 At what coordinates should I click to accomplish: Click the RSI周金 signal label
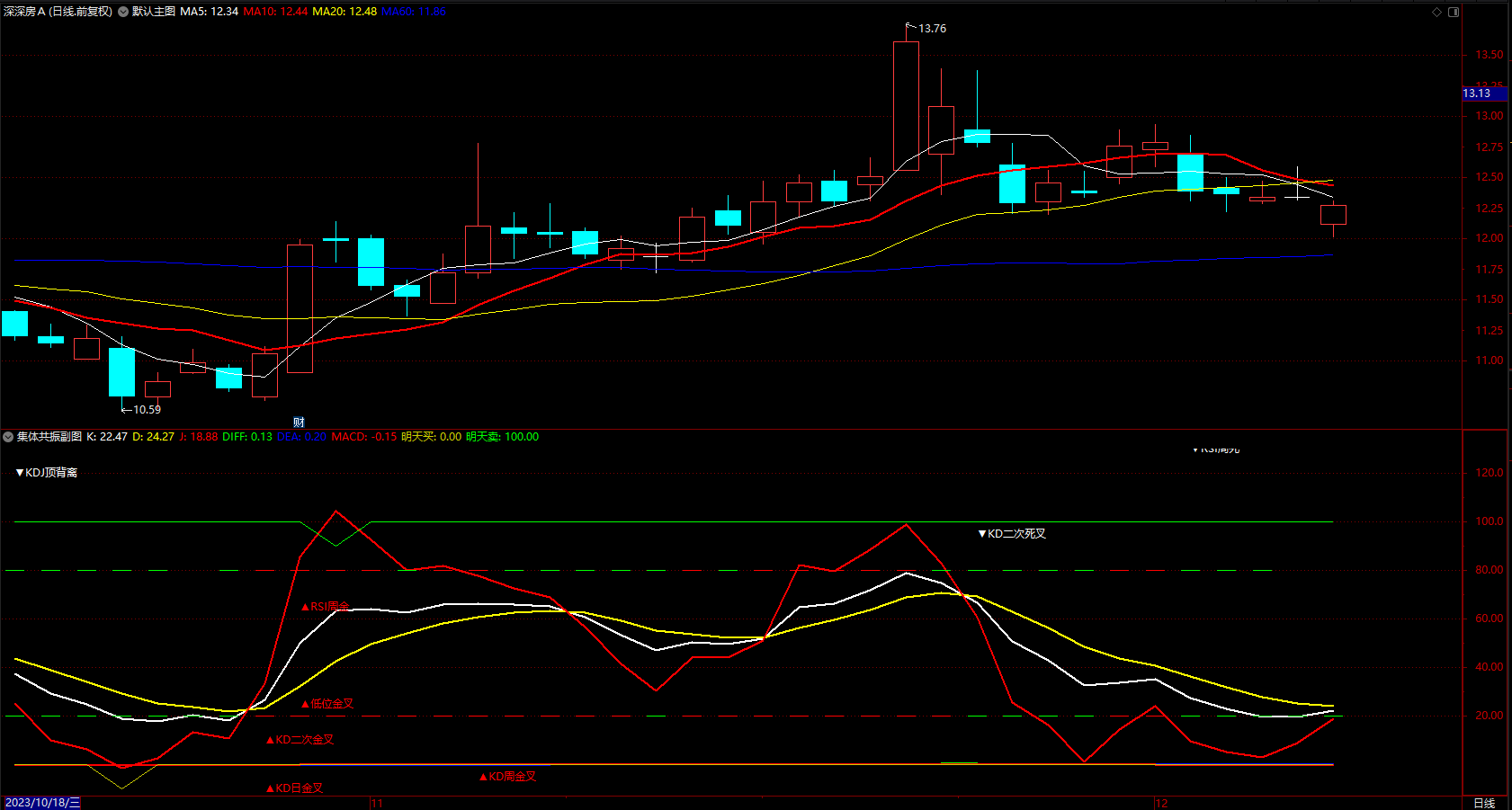pyautogui.click(x=326, y=607)
